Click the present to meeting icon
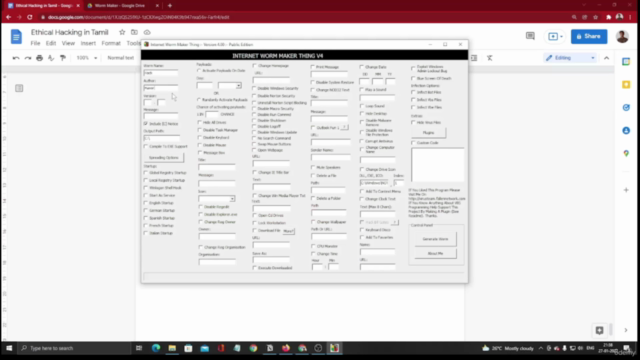 (553, 36)
